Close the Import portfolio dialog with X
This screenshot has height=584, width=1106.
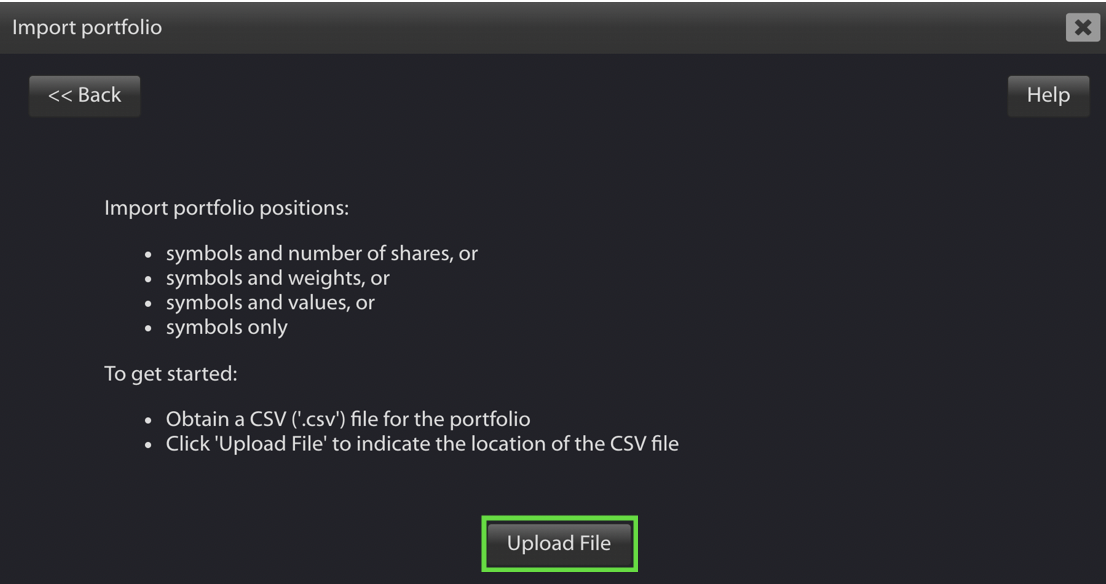(x=1083, y=28)
